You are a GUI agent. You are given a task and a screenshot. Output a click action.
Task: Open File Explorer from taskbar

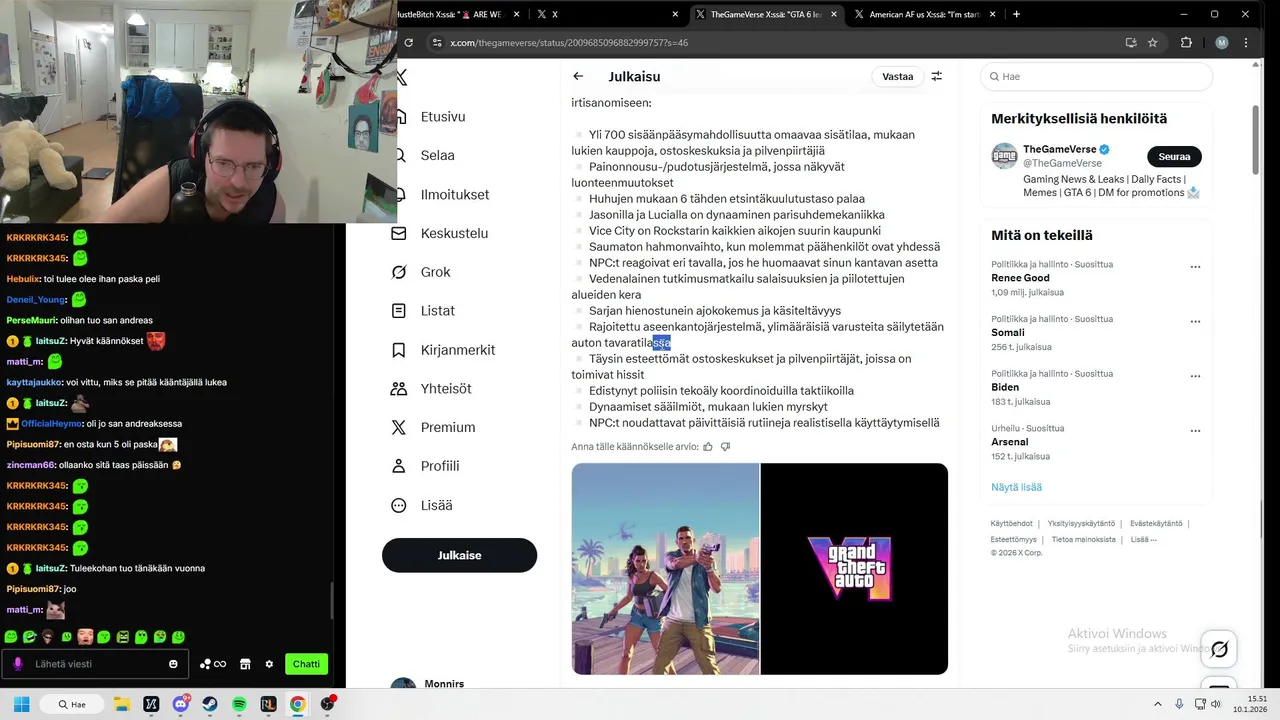(x=122, y=704)
